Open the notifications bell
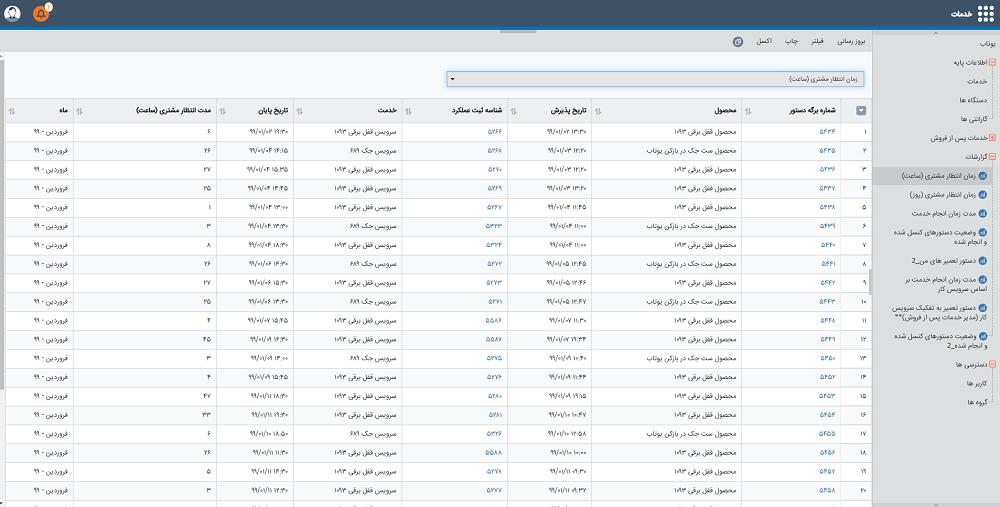The image size is (1000, 507). coord(41,13)
